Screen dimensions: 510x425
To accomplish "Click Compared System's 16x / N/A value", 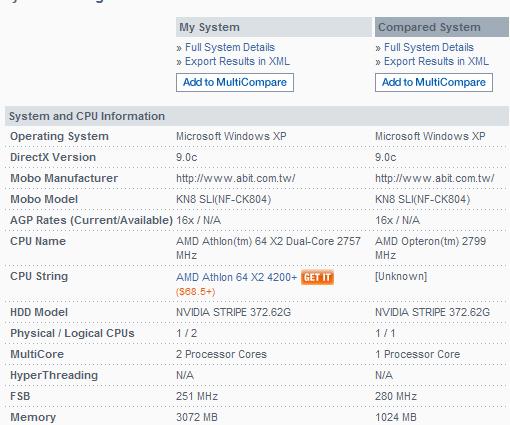I will [397, 220].
